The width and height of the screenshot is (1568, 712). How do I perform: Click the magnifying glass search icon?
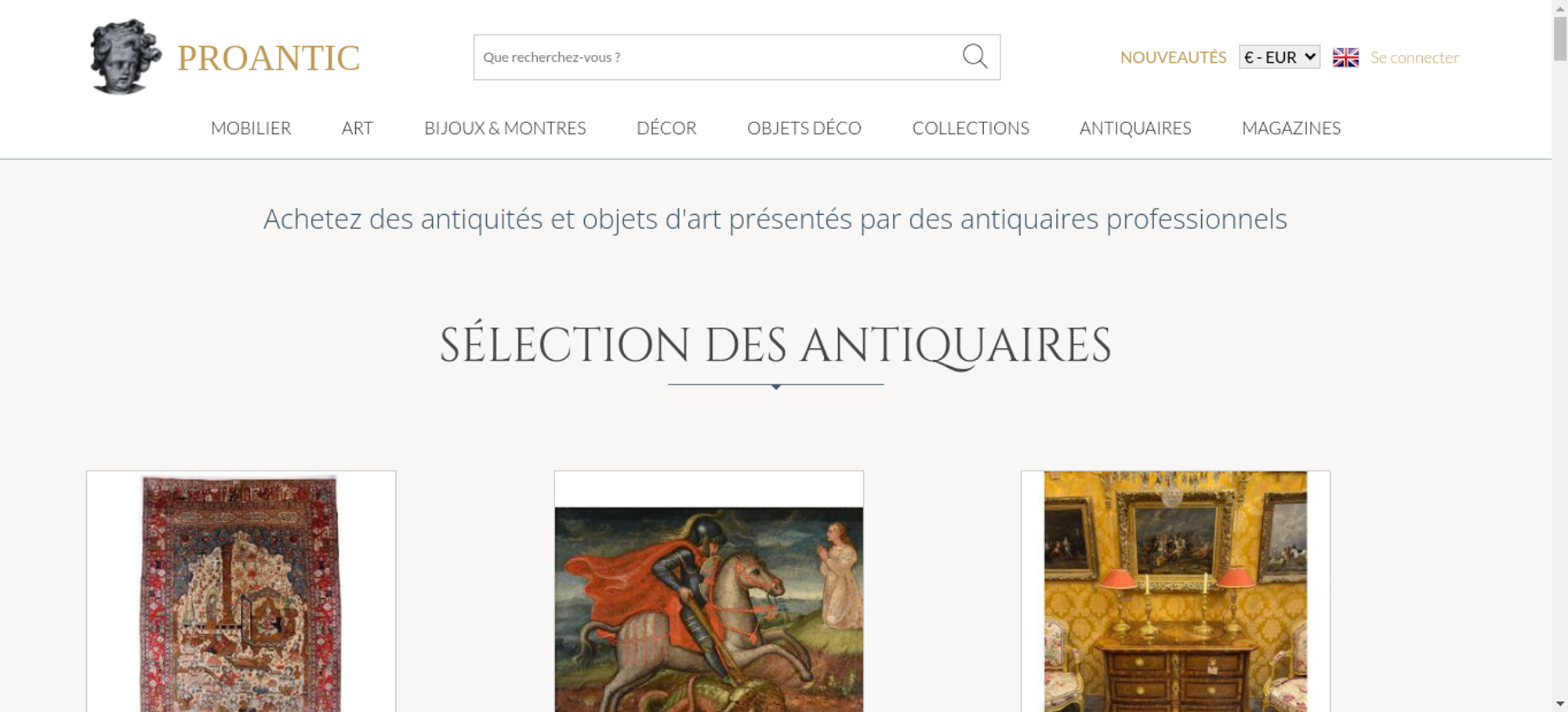click(x=975, y=56)
